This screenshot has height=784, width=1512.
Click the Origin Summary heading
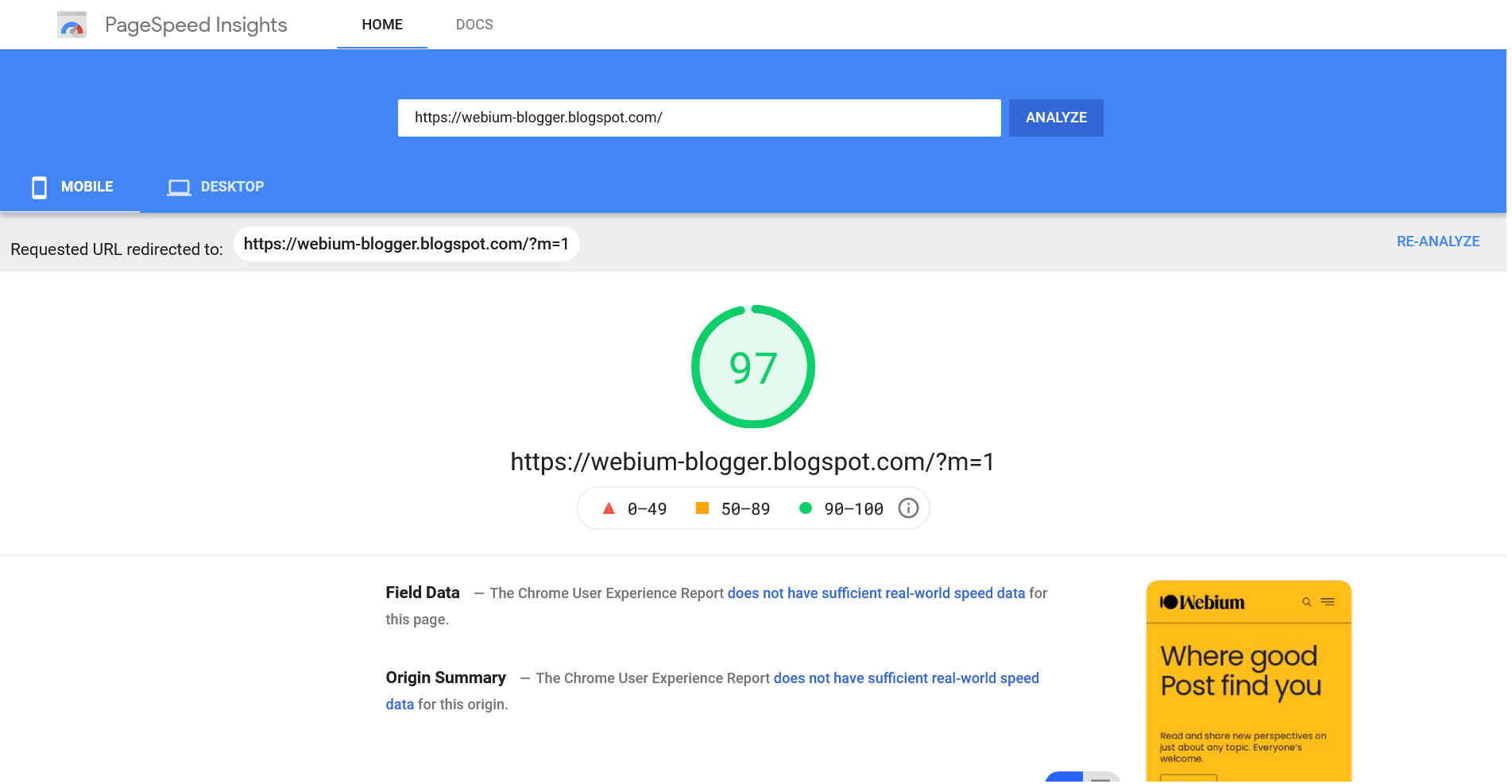(446, 678)
